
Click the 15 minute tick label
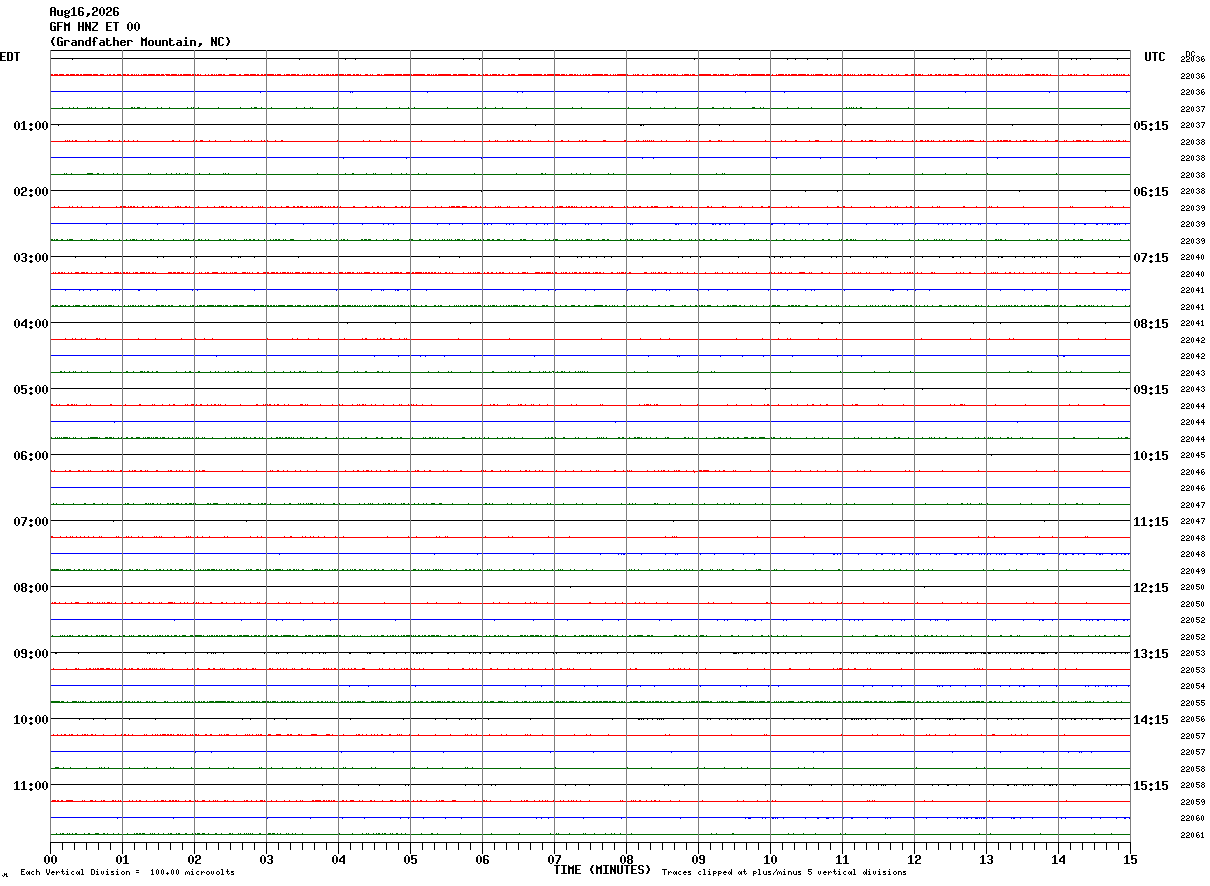[x=1130, y=859]
